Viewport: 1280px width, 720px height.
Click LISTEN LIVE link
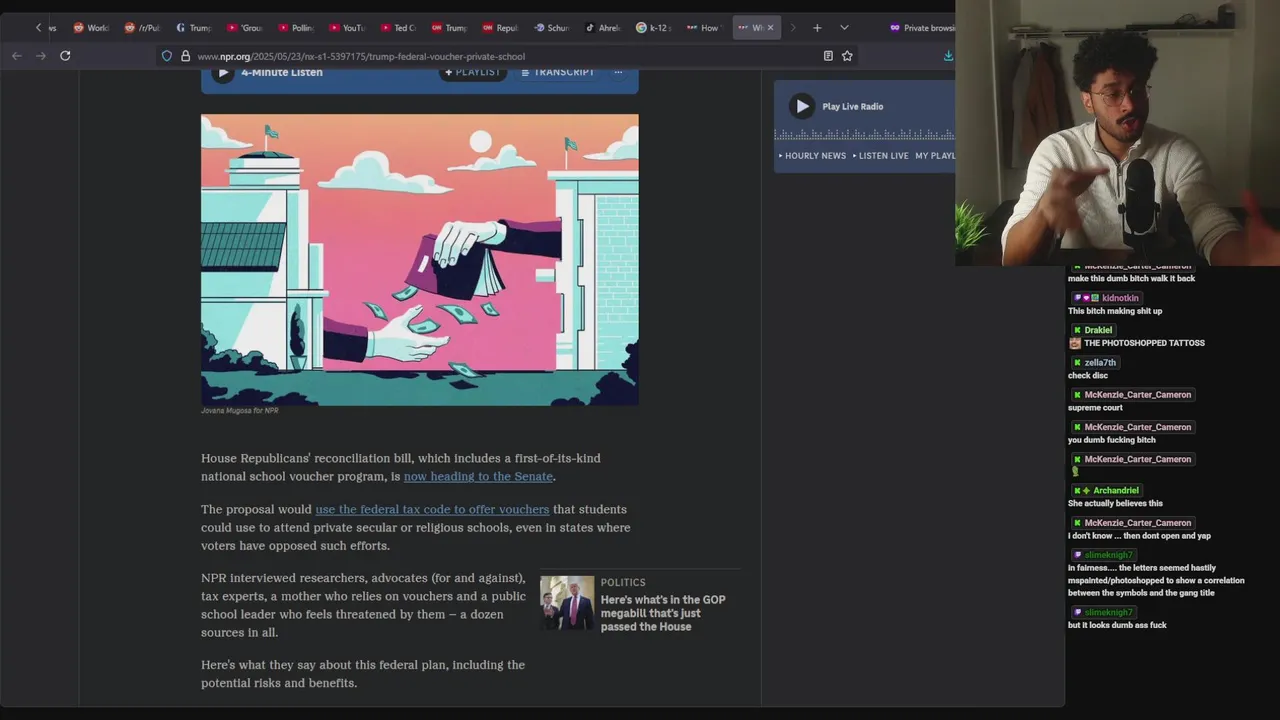[x=880, y=156]
